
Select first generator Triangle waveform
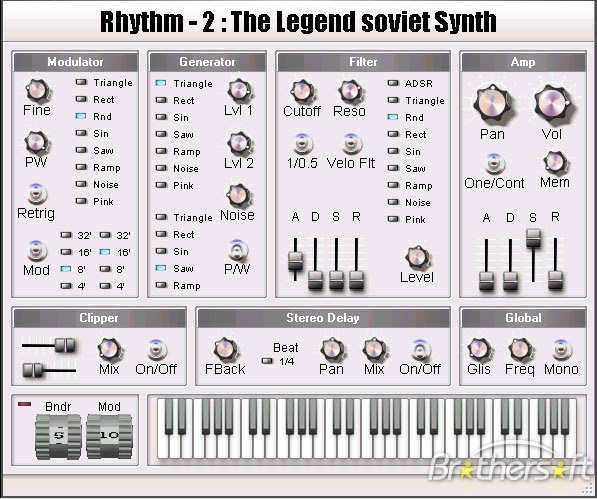[x=161, y=83]
